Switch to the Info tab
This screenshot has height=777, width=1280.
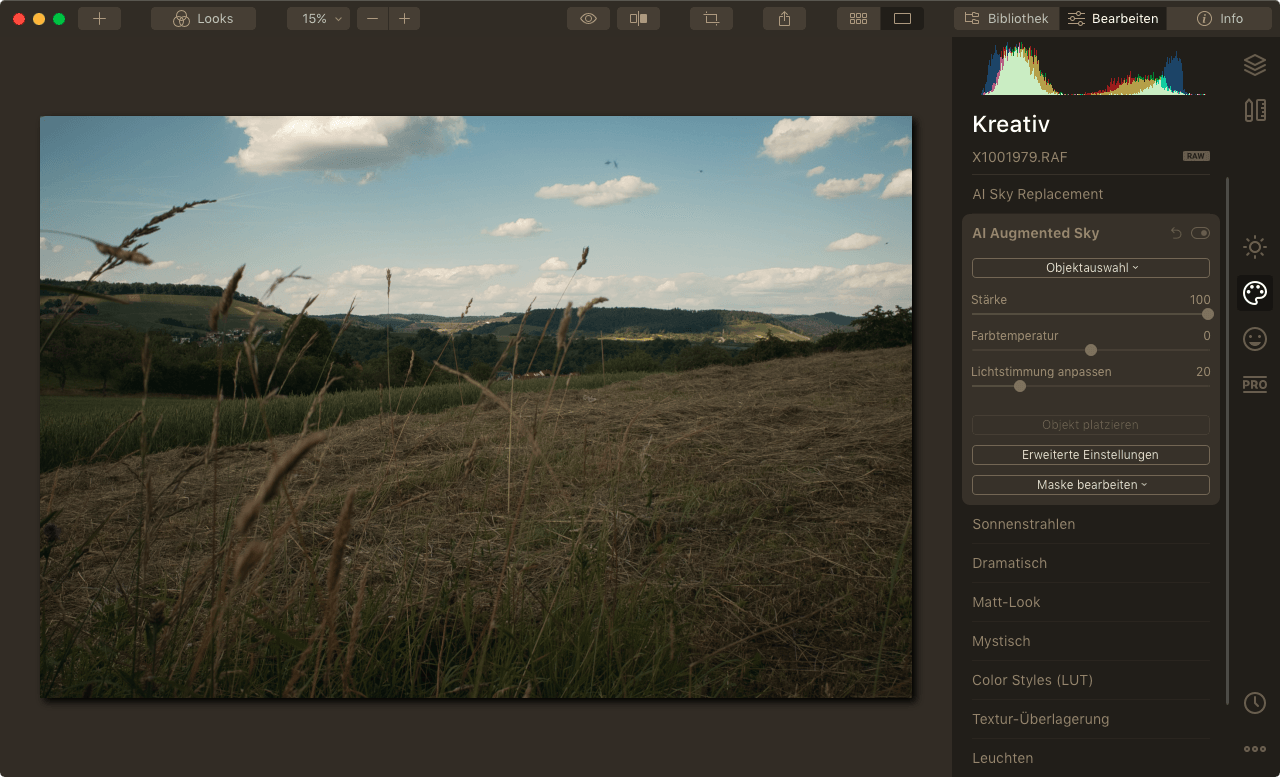tap(1219, 19)
